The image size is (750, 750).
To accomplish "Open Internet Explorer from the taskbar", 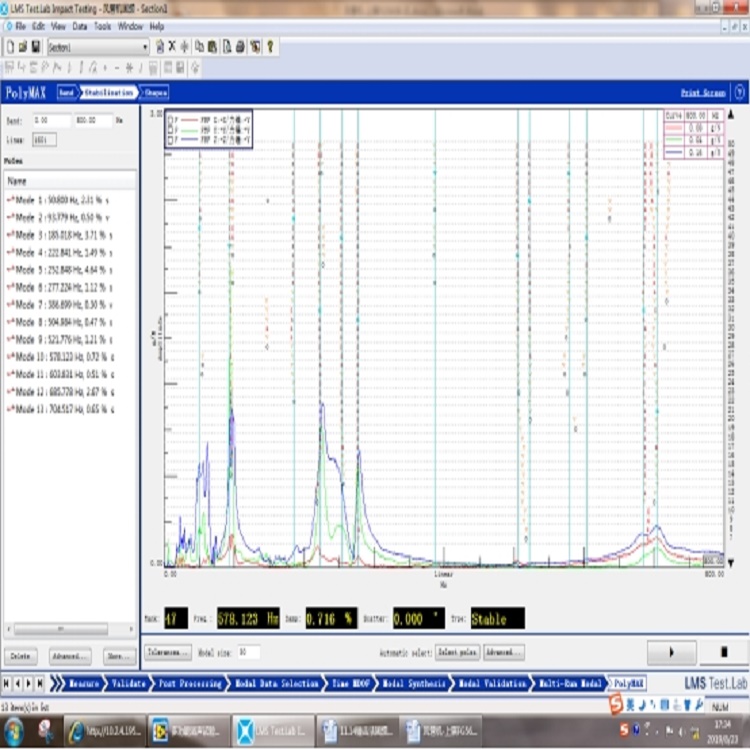I will coord(105,732).
